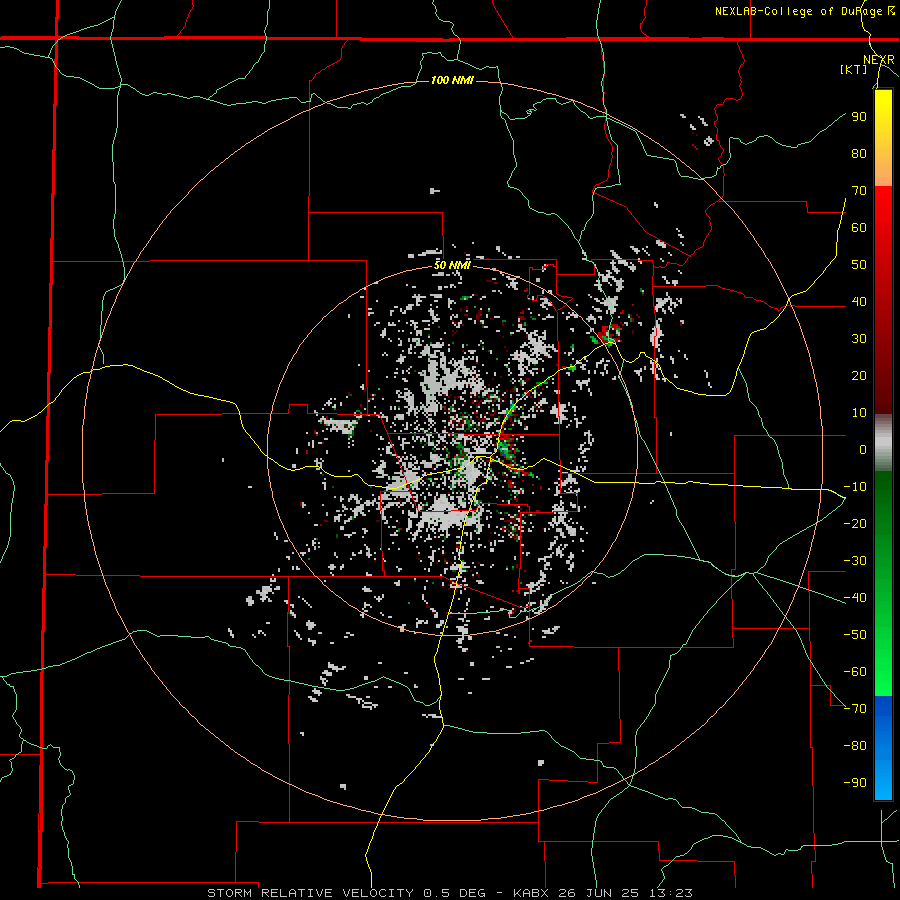The height and width of the screenshot is (900, 900).
Task: Click the 100 NMI range ring label
Action: (x=452, y=80)
